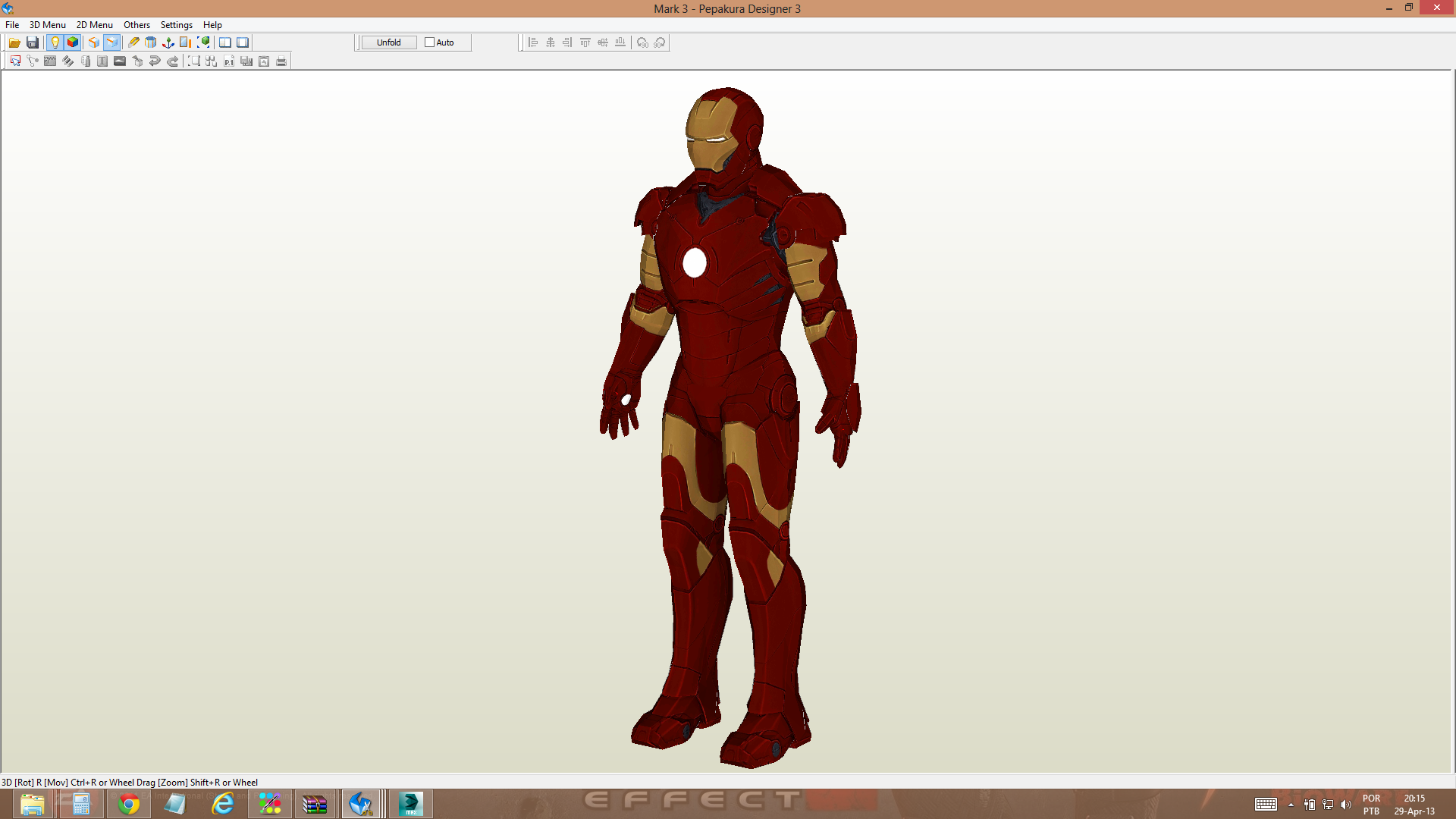Click the Iron Man model arc reactor
Viewport: 1456px width, 819px height.
[x=695, y=263]
